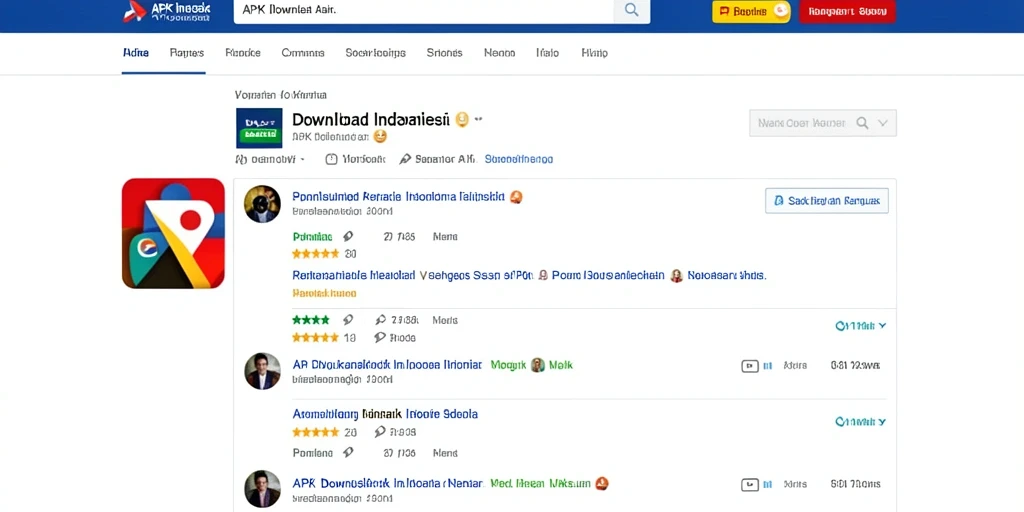Open the 'Rb oannobVr' dropdown
This screenshot has height=512, width=1024.
270,159
